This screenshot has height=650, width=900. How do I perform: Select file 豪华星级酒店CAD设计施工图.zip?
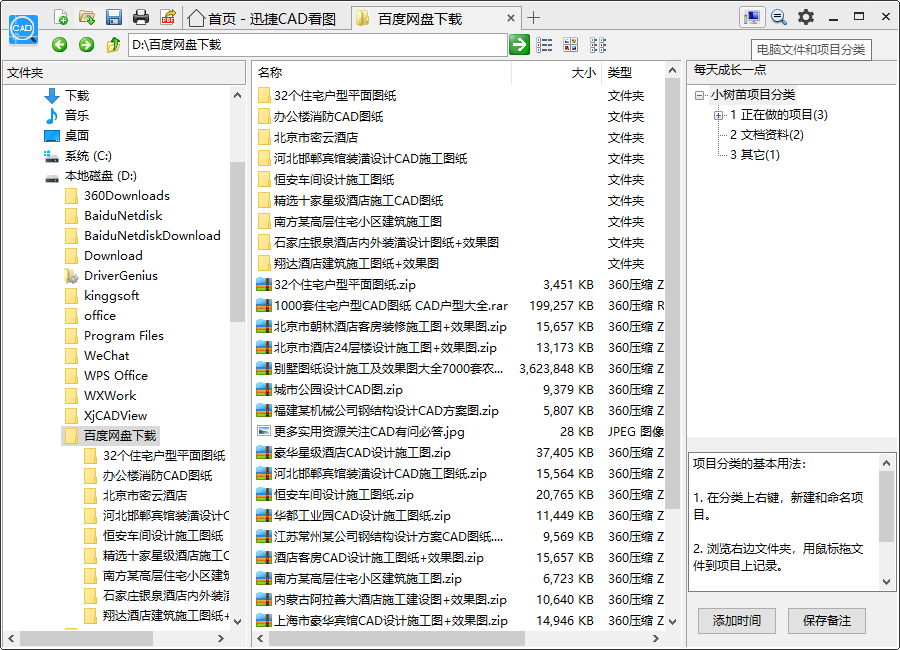(362, 453)
